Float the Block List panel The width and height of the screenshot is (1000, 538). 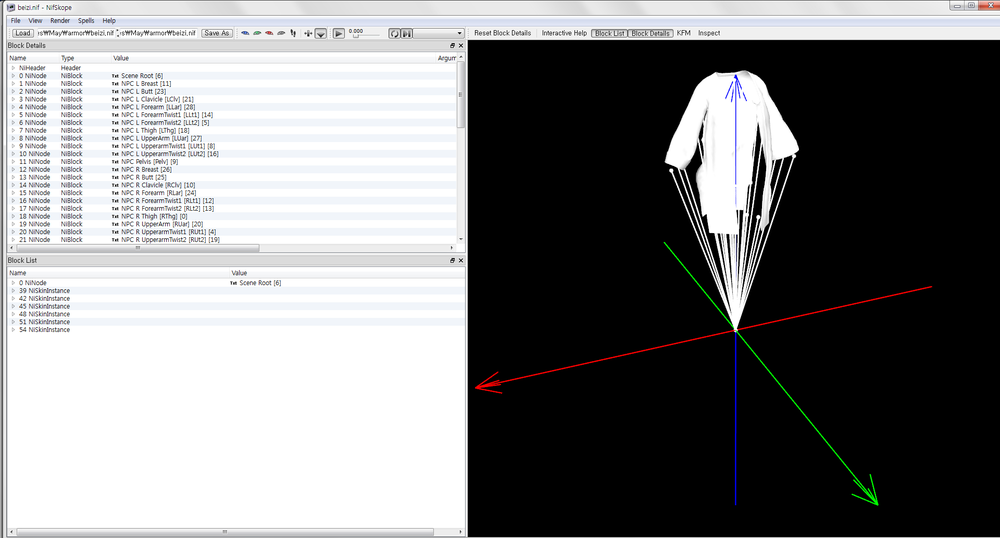click(x=452, y=261)
